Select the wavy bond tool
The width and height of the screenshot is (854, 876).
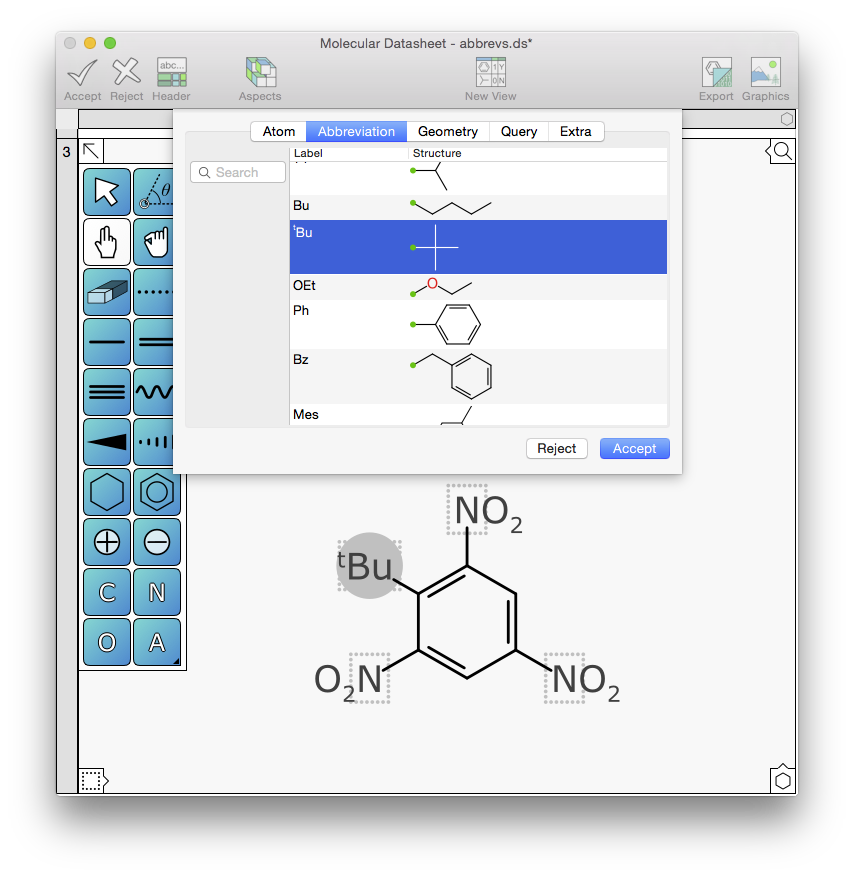(x=155, y=392)
